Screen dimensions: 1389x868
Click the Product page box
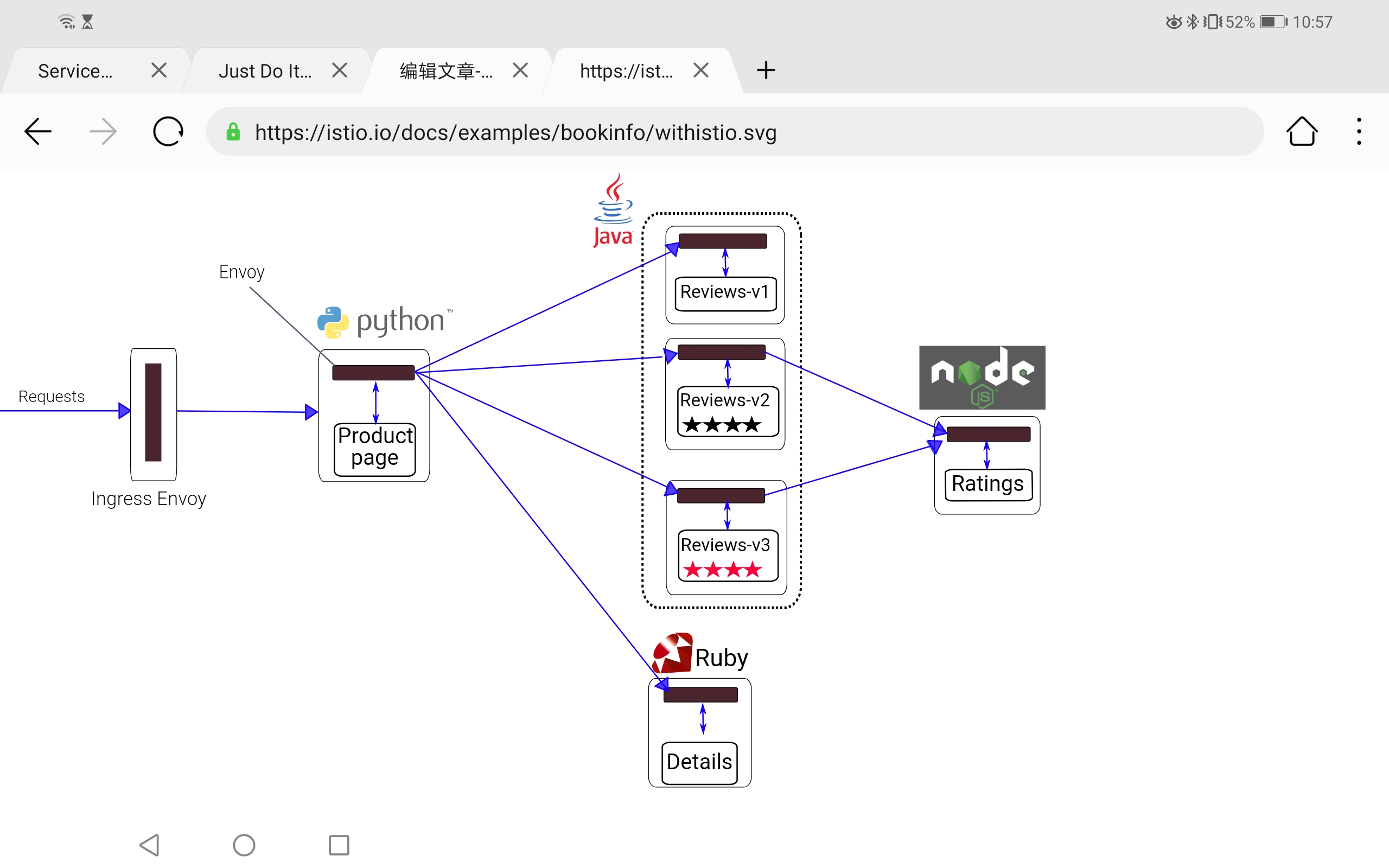pos(375,447)
